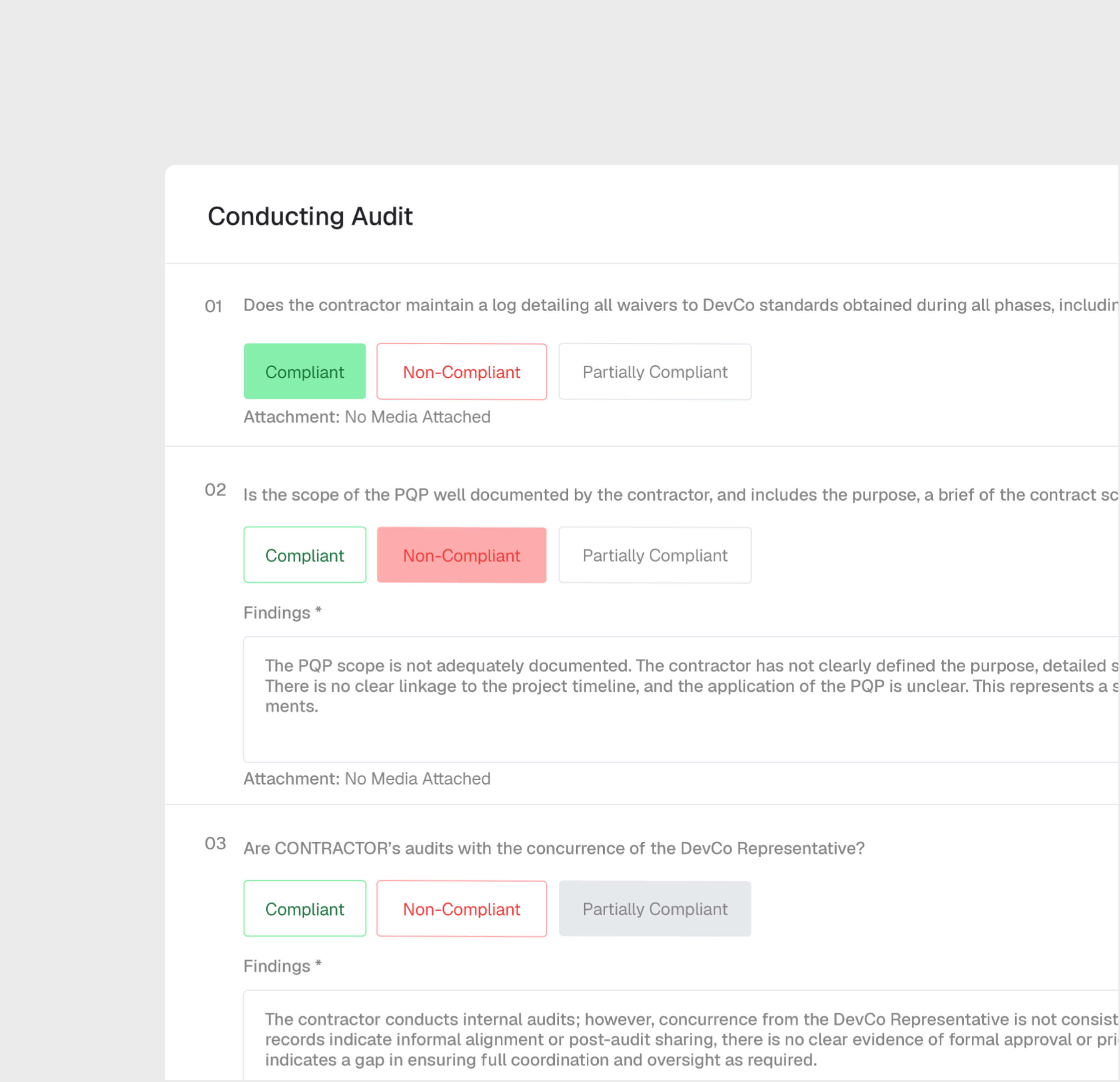Click the Conducting Audit heading

click(310, 217)
